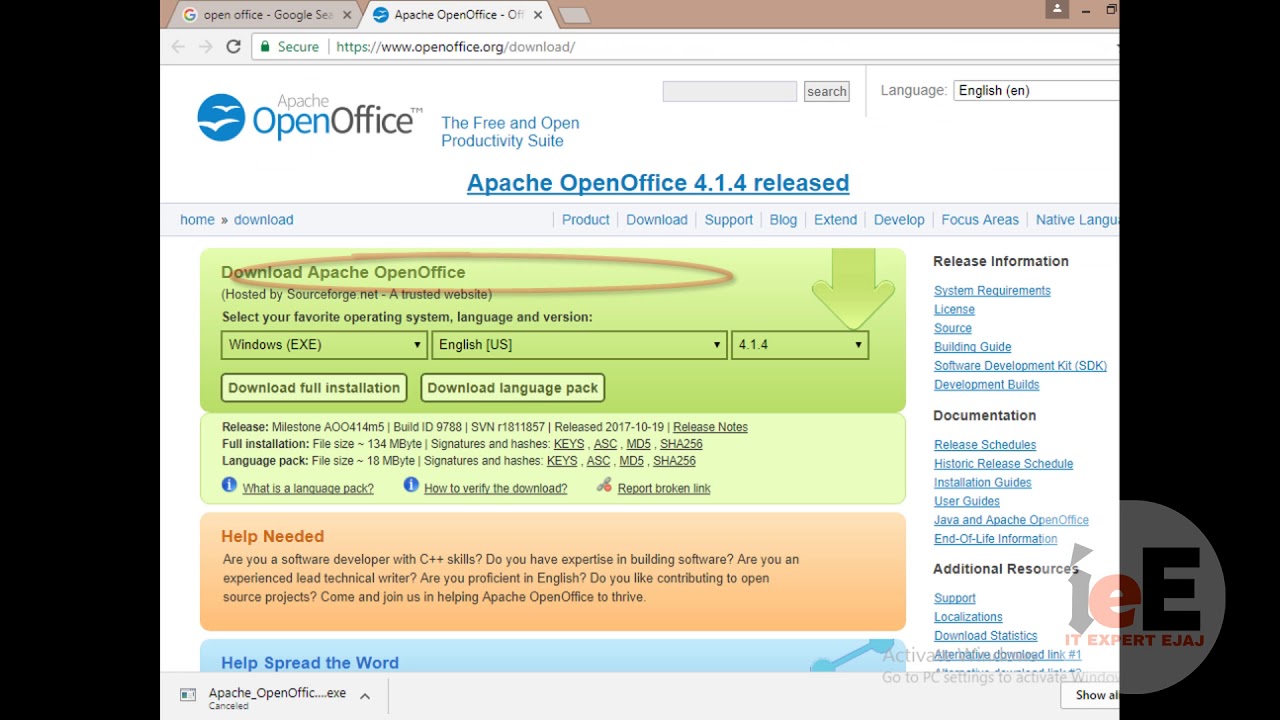Open the Blog menu item

[783, 220]
